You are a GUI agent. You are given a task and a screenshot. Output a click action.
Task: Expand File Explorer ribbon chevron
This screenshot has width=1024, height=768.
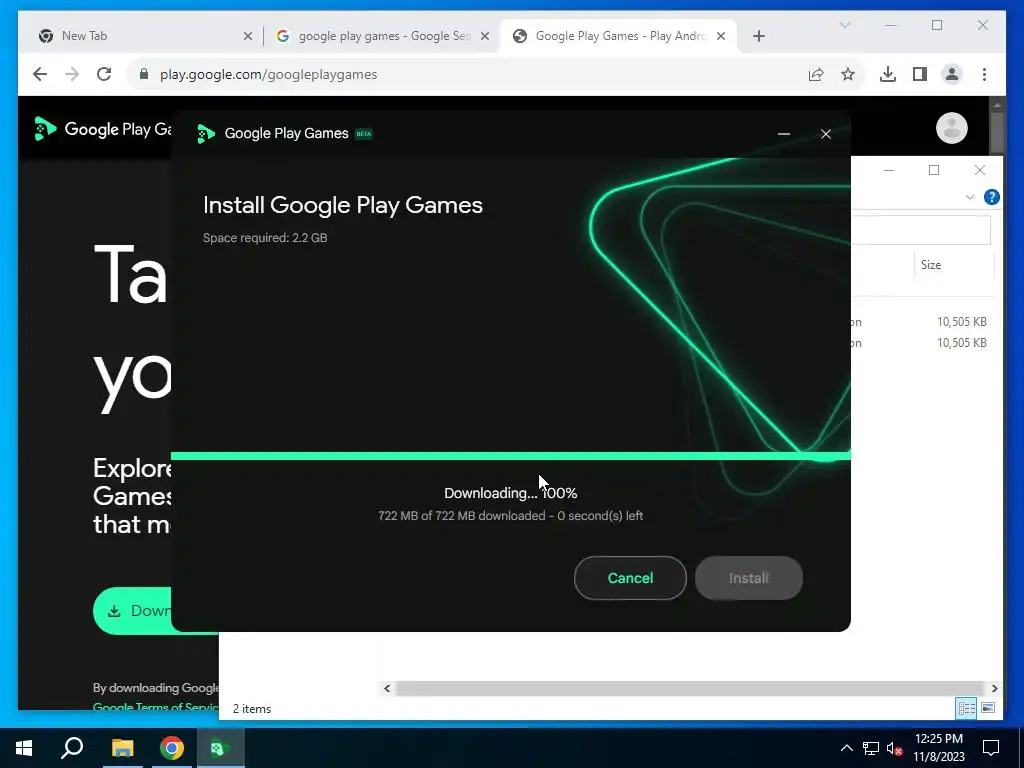point(969,197)
